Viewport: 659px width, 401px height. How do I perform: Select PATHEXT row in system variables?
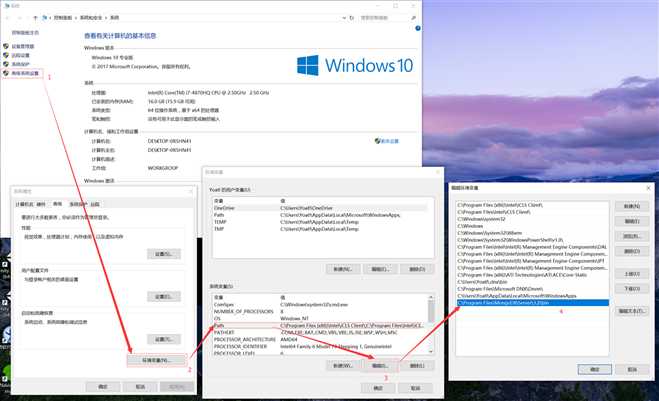click(319, 332)
